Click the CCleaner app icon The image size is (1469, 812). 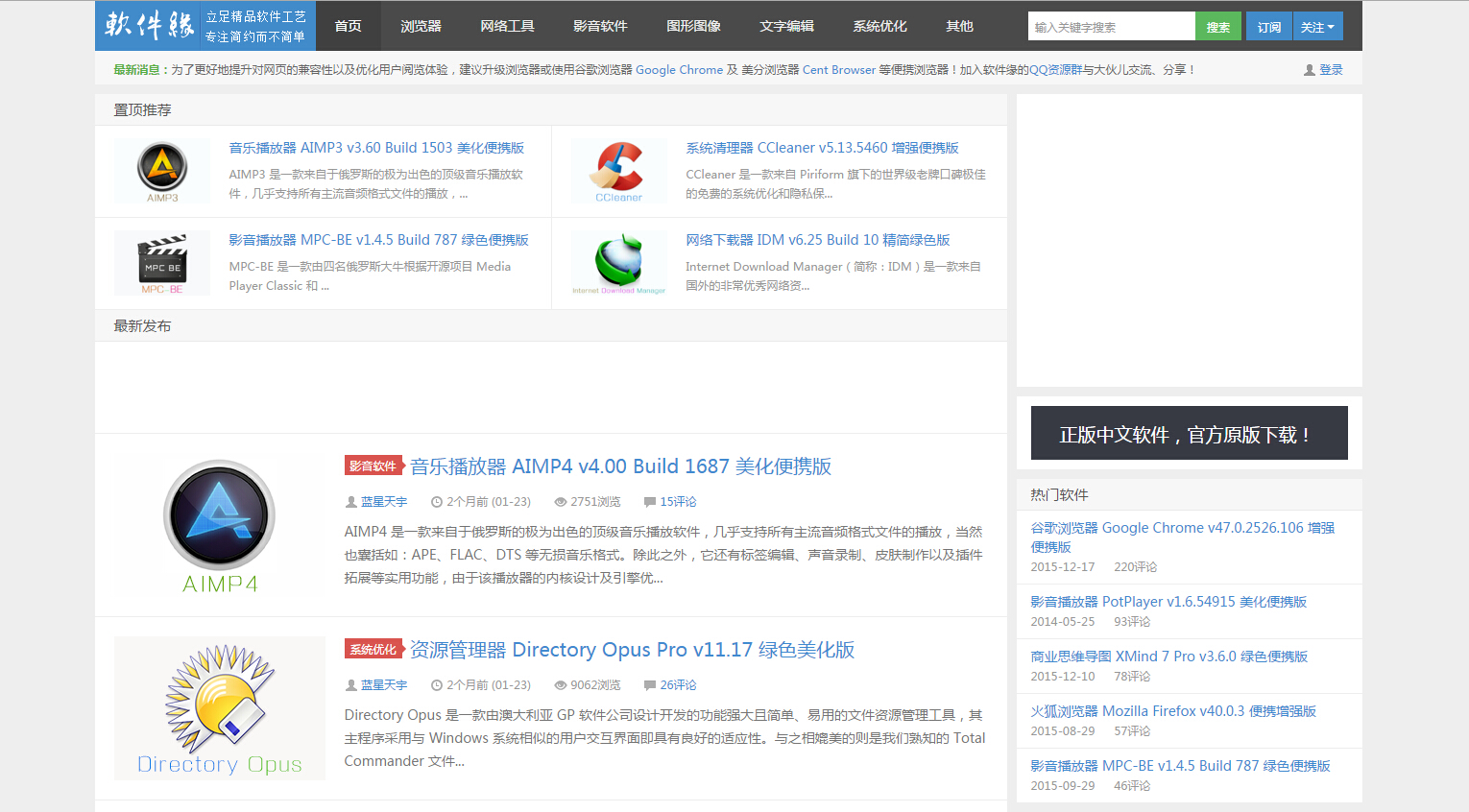coord(618,169)
